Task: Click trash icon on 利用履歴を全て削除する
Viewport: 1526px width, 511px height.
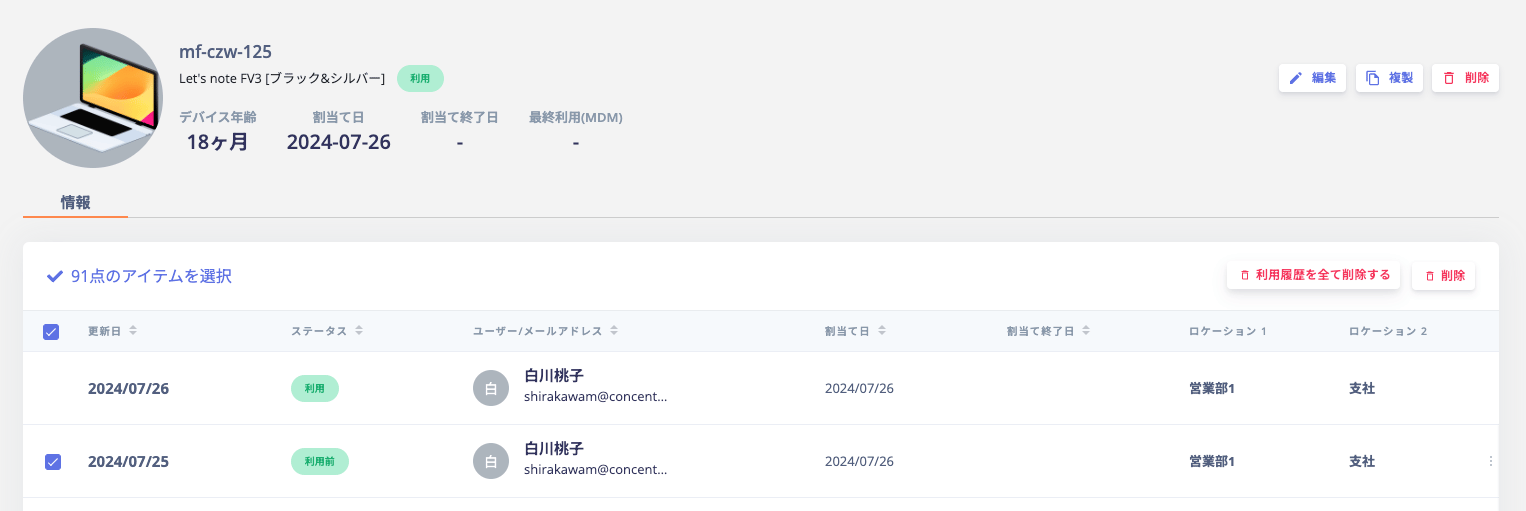Action: point(1245,275)
